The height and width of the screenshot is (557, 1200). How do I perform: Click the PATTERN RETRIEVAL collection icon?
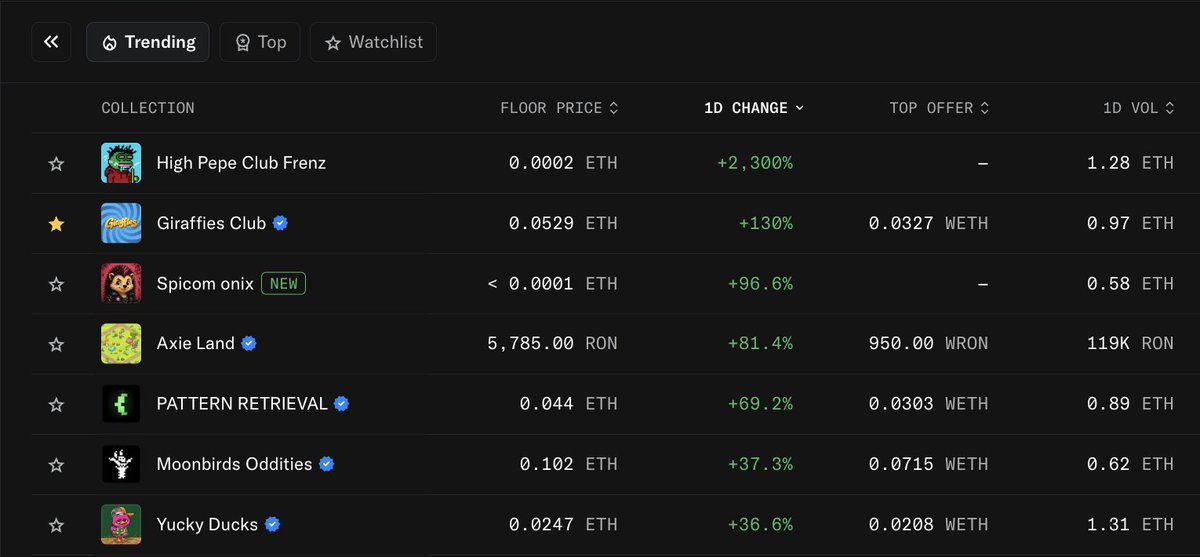121,404
